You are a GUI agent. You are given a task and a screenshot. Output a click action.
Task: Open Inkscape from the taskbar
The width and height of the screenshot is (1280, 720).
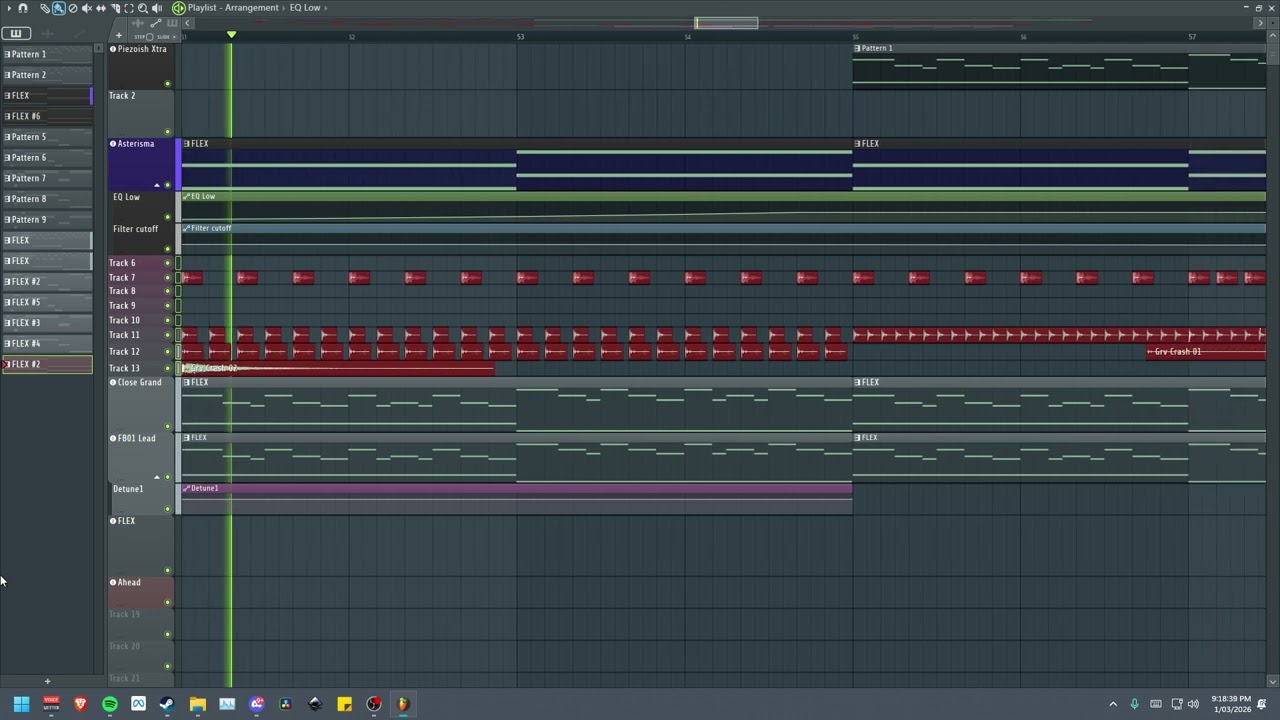pyautogui.click(x=315, y=704)
